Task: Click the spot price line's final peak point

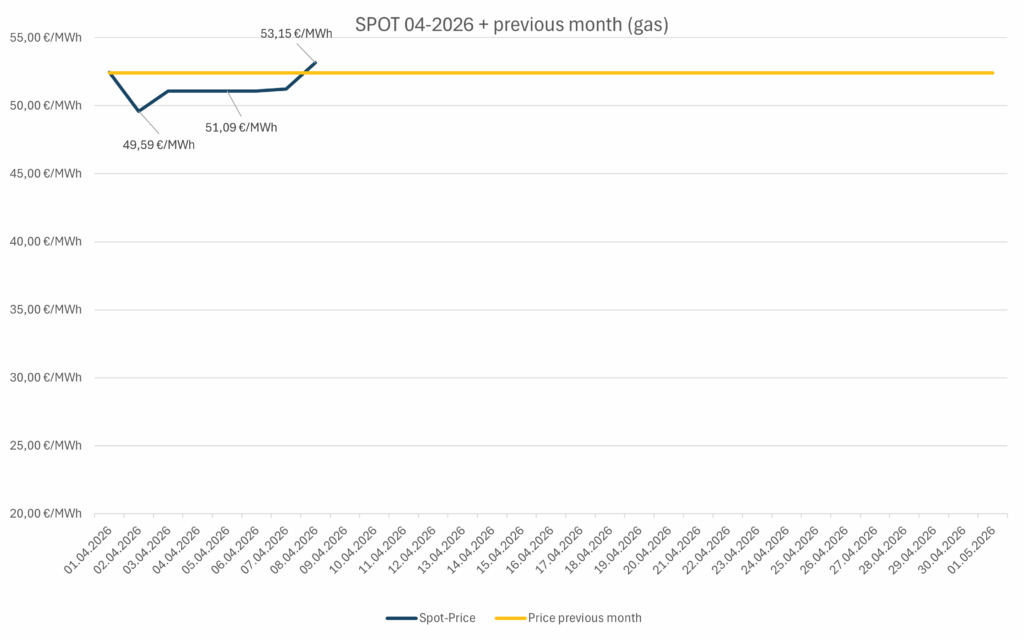Action: pos(315,62)
